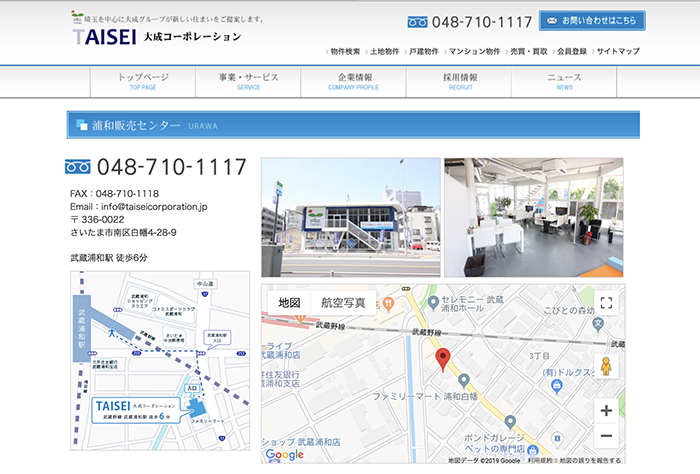Open the 戸建物件 link

point(424,51)
